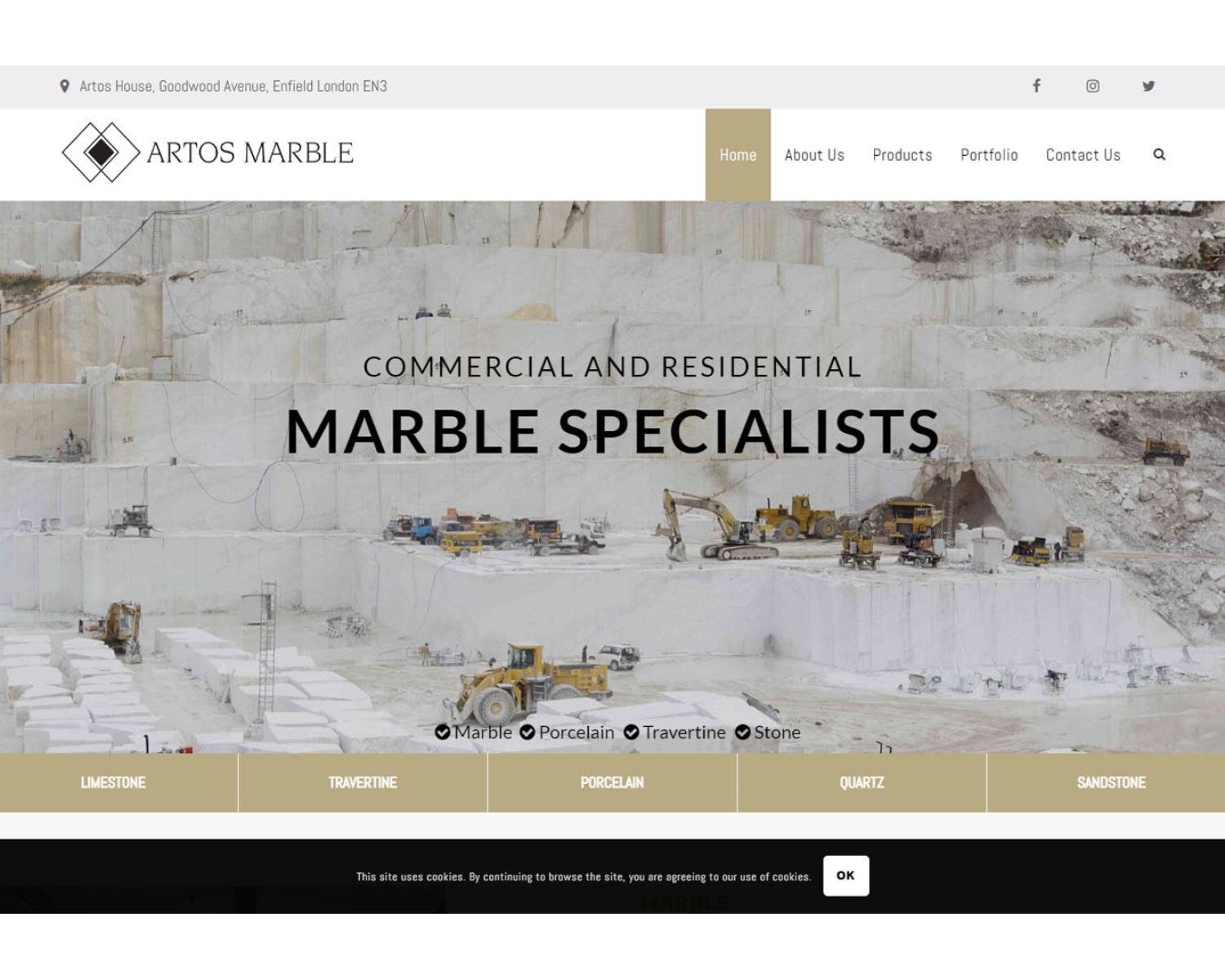Select the Home navigation tab
The image size is (1225, 980).
pos(737,155)
